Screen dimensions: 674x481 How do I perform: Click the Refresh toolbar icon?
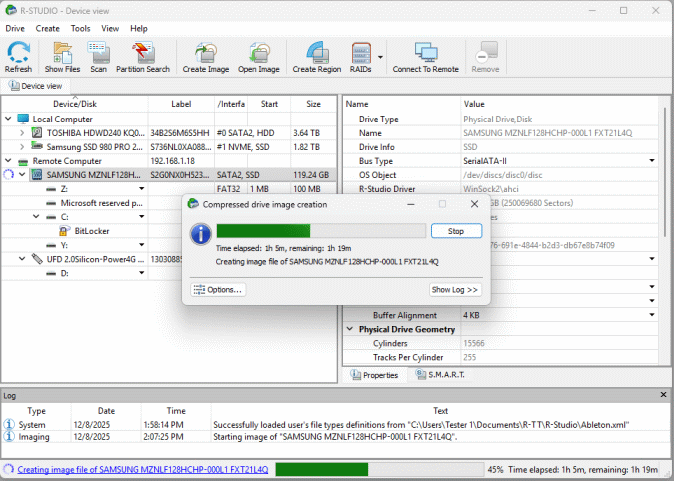coord(18,57)
